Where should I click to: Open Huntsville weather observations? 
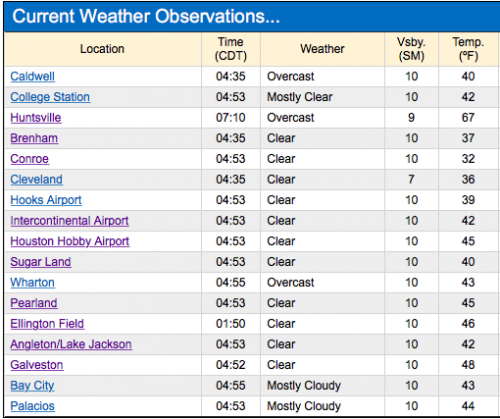coord(36,118)
